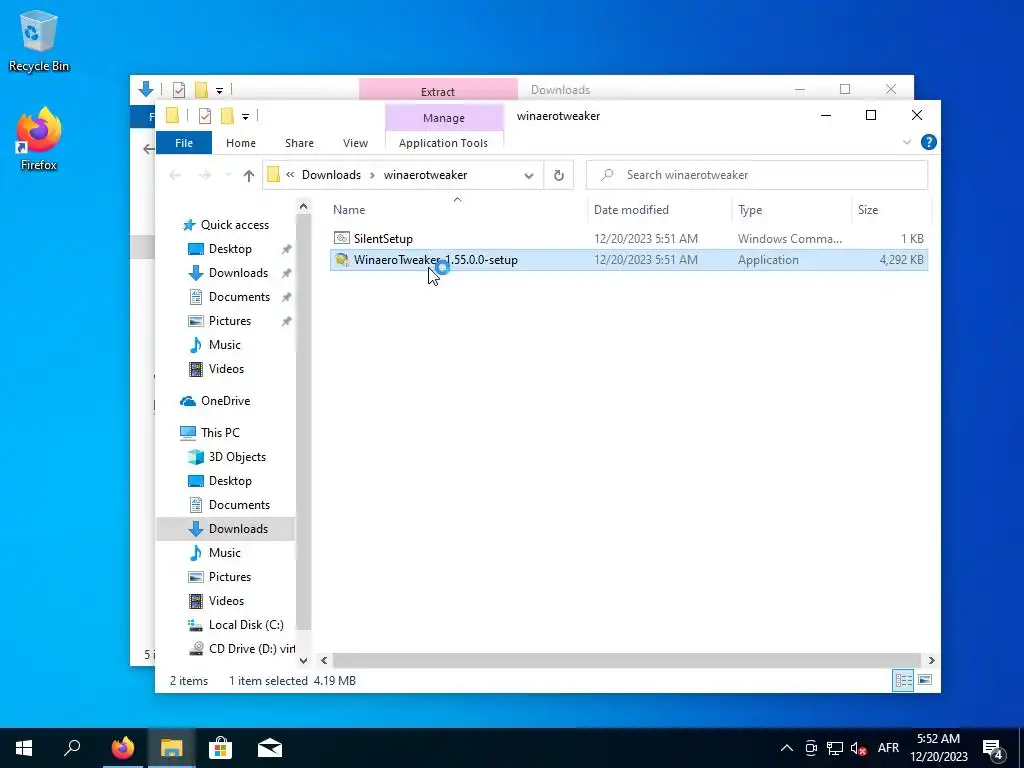1024x768 pixels.
Task: Click the New Folder quick access toolbar icon
Action: 227,116
